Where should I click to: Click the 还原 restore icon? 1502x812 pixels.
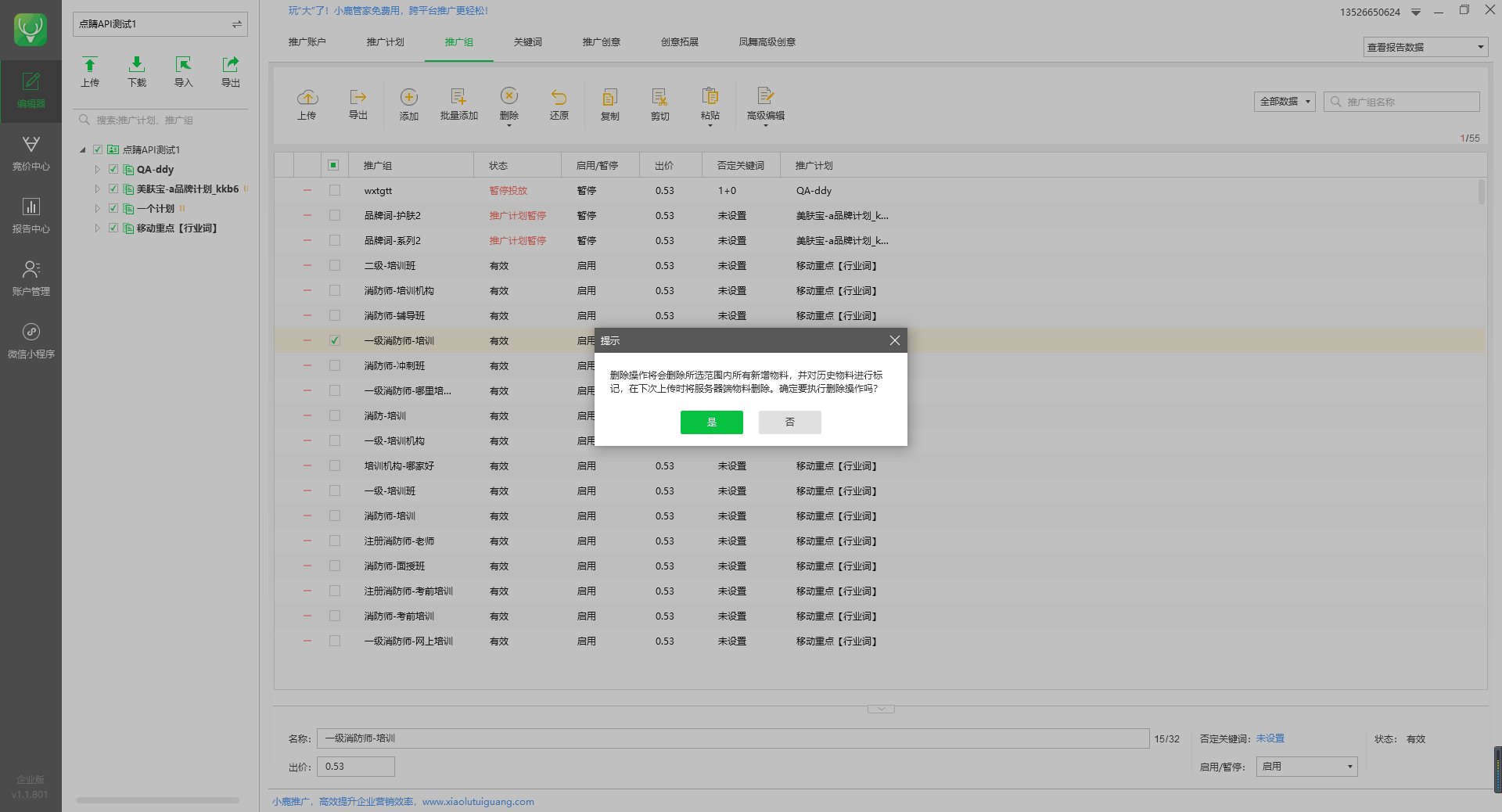(x=559, y=97)
